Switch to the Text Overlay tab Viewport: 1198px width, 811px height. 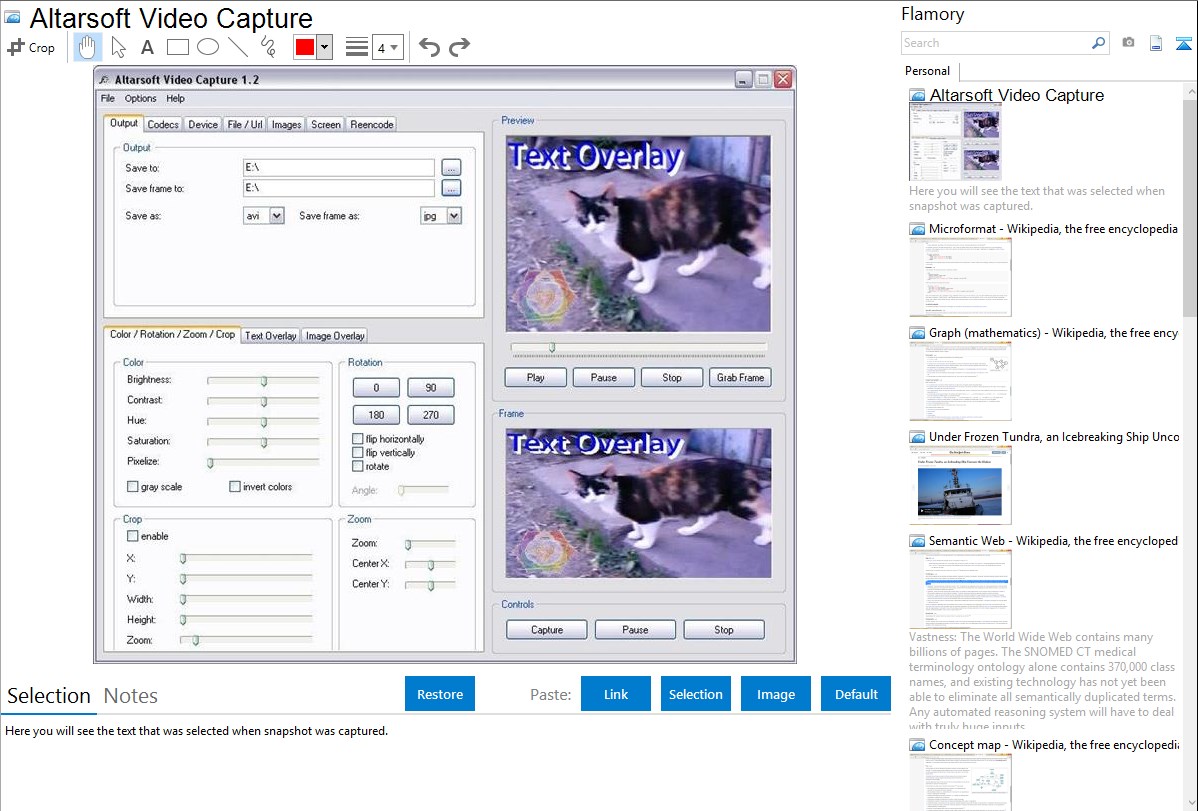click(x=270, y=336)
